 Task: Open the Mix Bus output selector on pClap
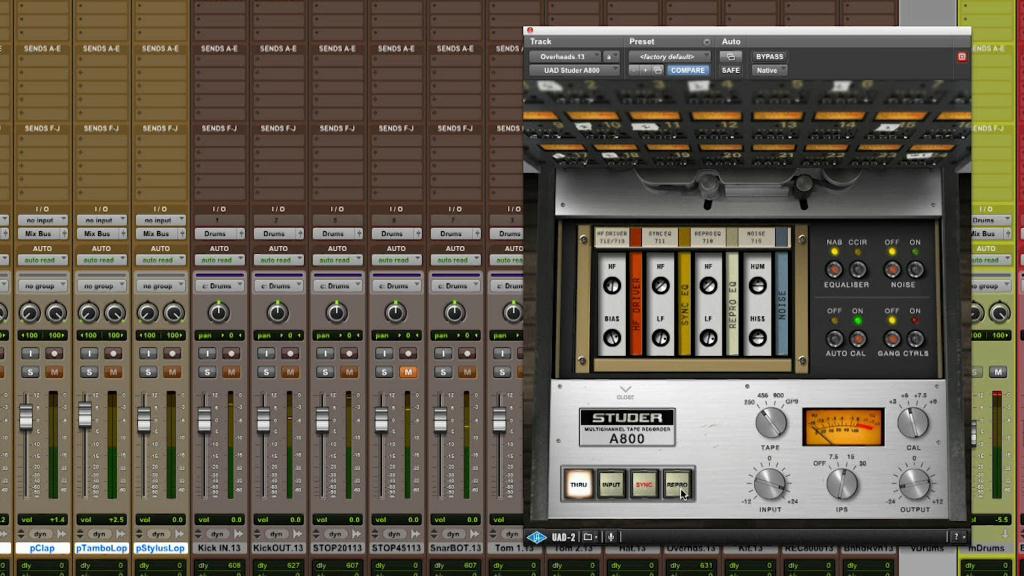42,233
